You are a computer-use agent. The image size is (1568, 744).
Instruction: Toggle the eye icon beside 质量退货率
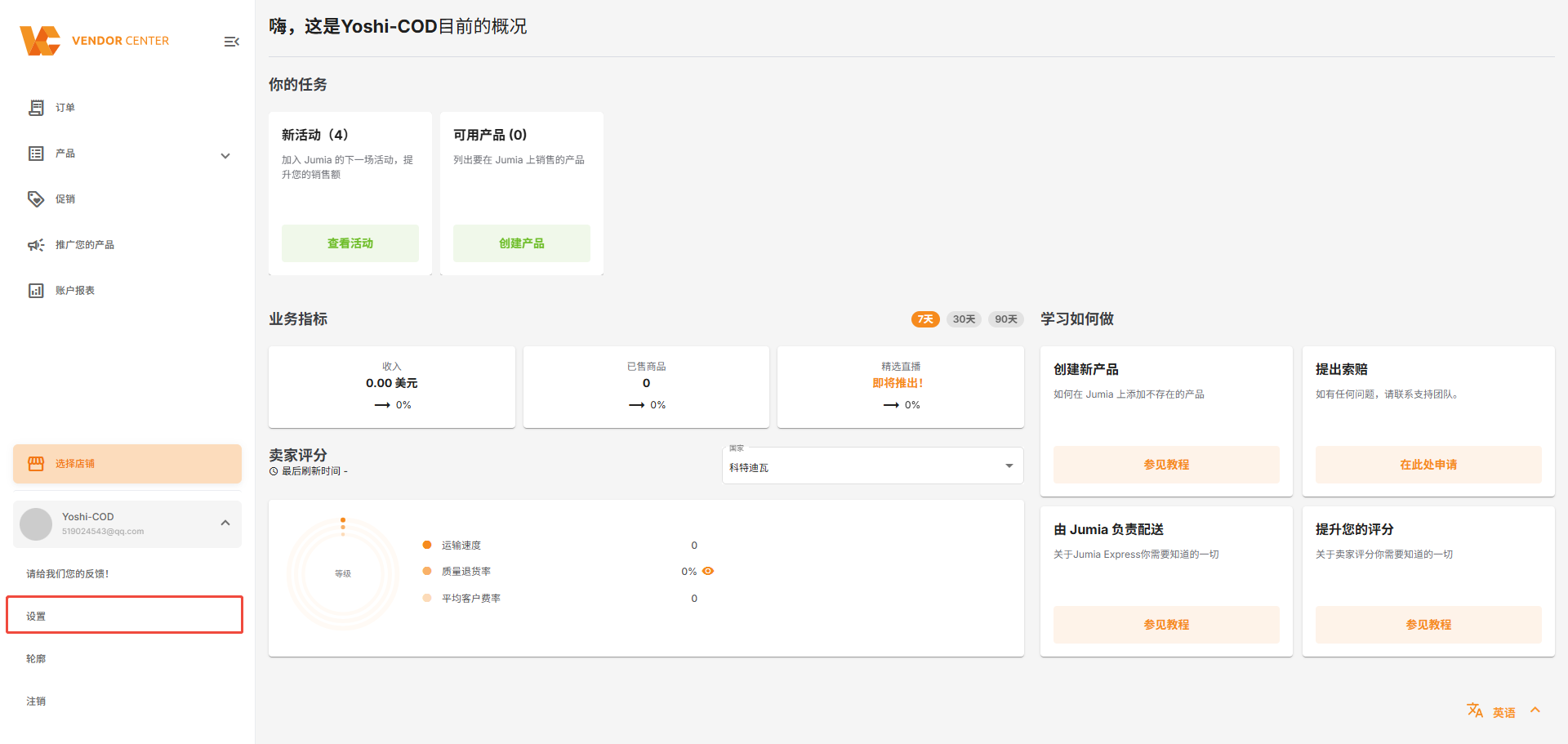click(x=708, y=571)
